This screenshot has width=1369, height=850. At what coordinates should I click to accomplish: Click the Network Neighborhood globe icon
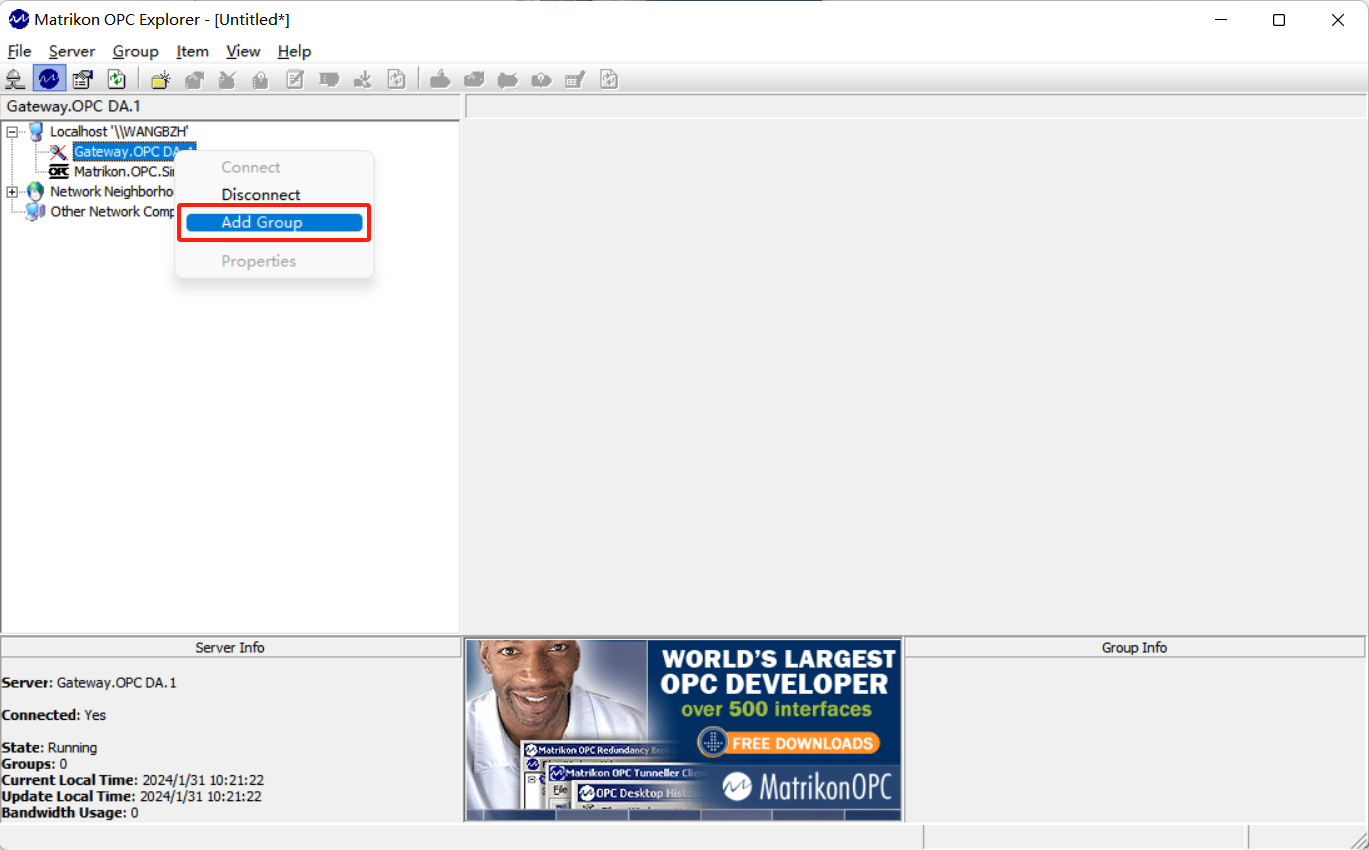(36, 191)
